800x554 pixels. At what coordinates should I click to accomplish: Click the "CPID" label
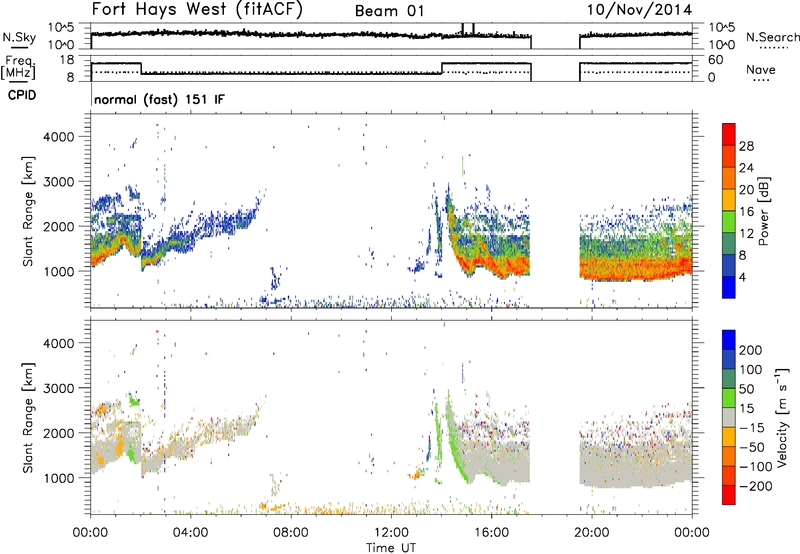(22, 95)
